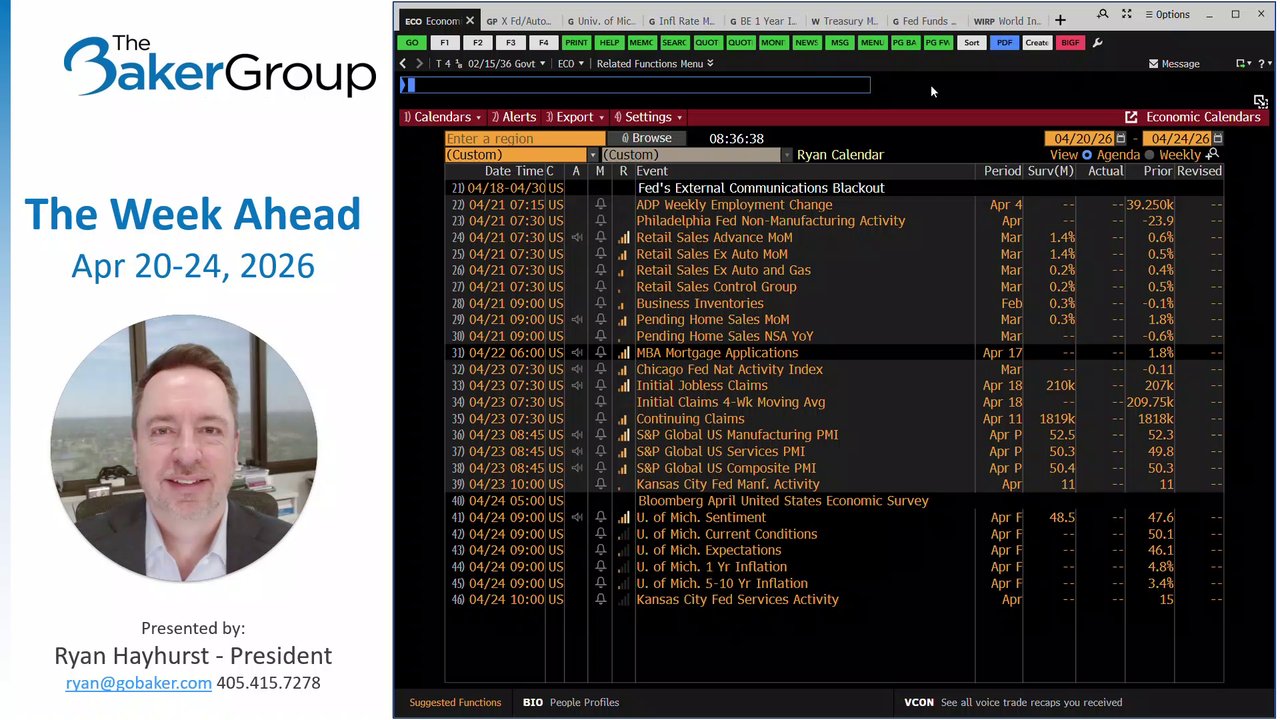Click the search magnifier icon near Options
Image resolution: width=1280 pixels, height=720 pixels.
(1102, 14)
